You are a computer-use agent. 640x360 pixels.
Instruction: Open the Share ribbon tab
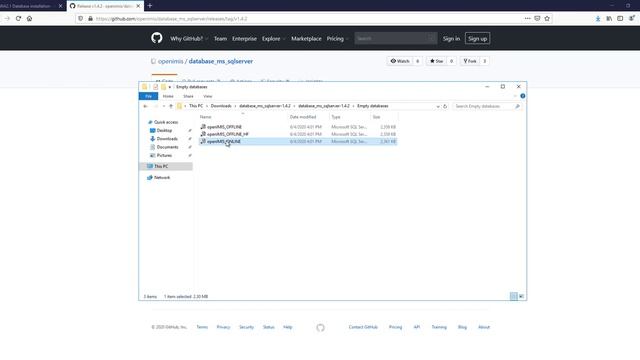coord(188,96)
